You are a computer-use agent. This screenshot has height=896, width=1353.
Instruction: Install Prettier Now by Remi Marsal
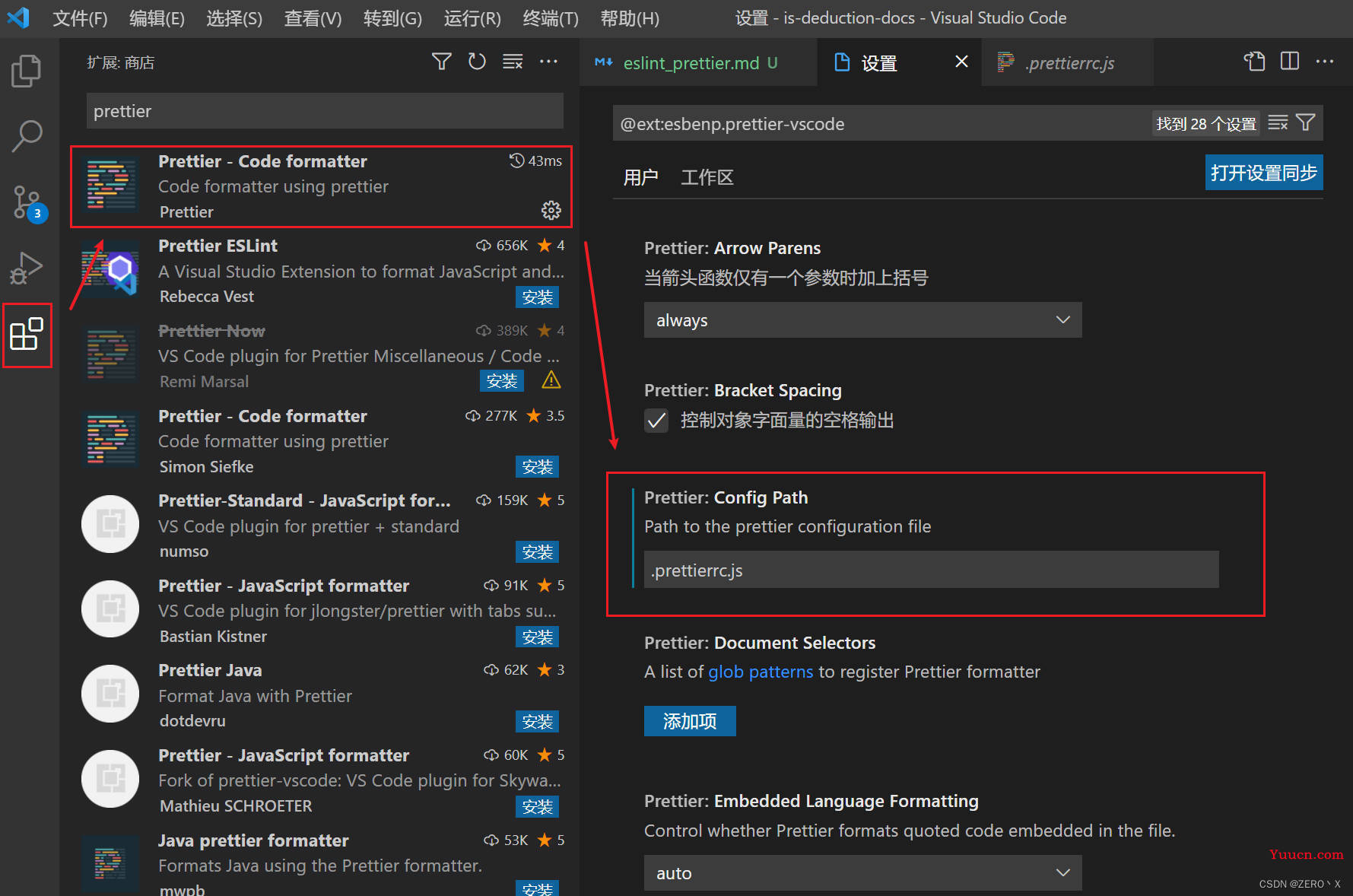tap(502, 381)
